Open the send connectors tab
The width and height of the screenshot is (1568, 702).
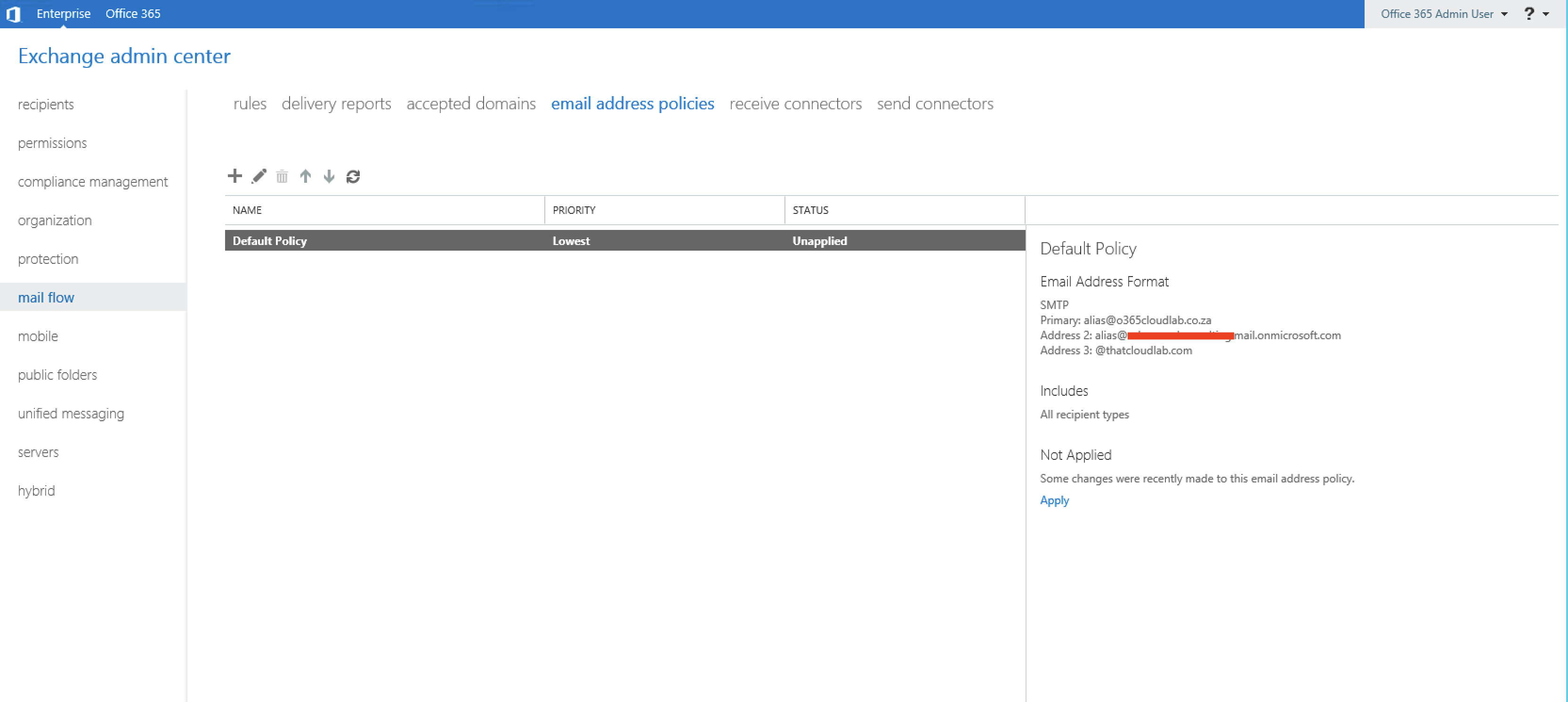[x=934, y=104]
